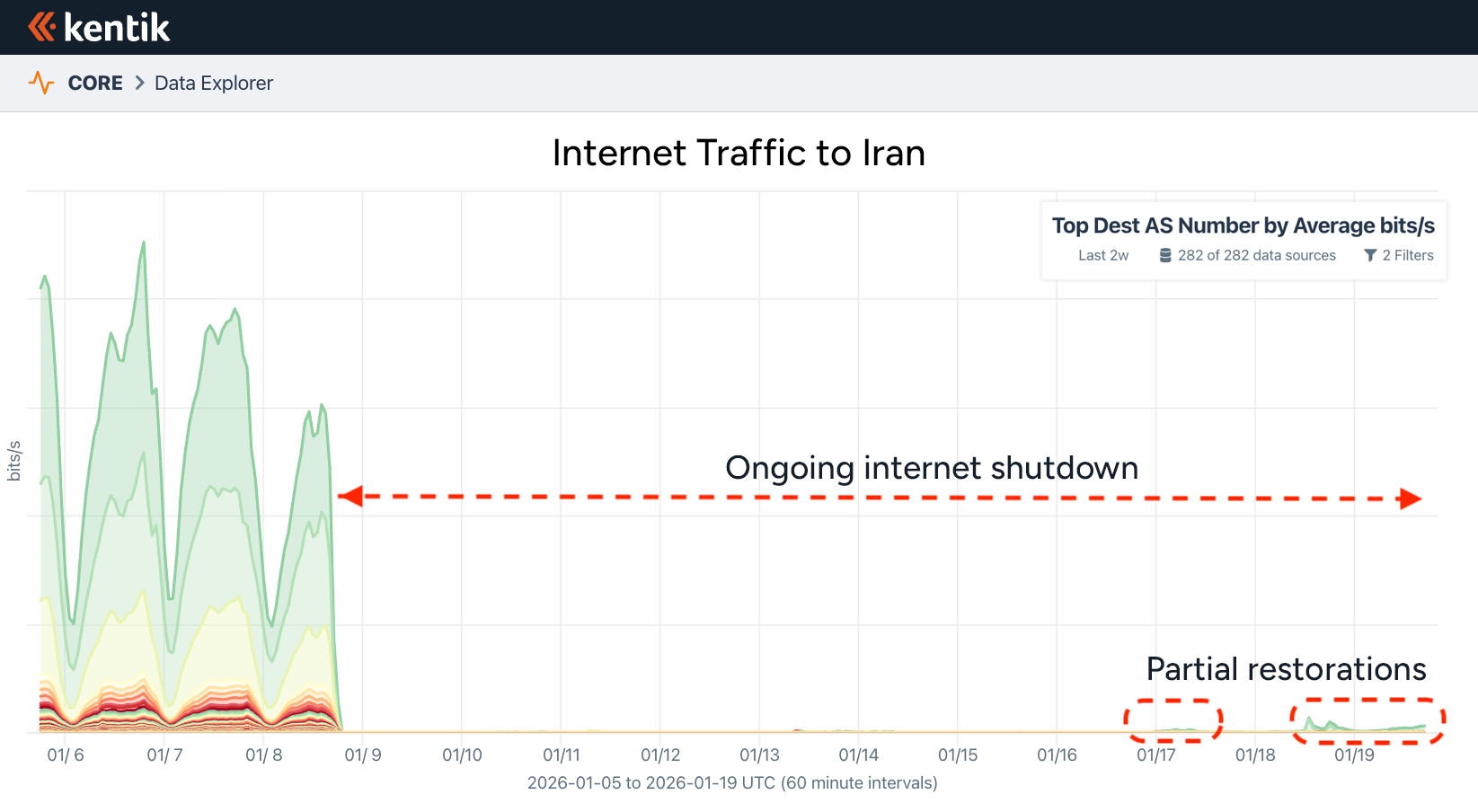Expand the breadcrumb chevron after CORE
1478x812 pixels.
137,83
